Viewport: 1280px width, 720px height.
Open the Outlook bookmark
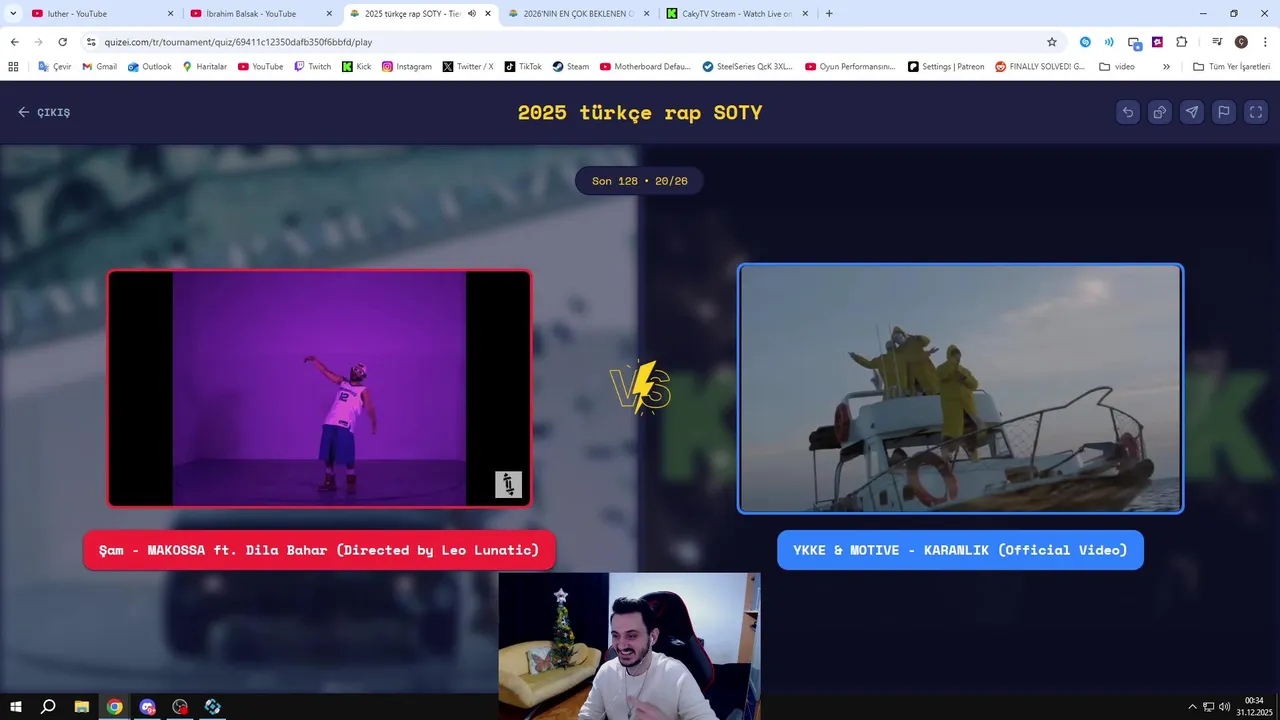(x=148, y=67)
